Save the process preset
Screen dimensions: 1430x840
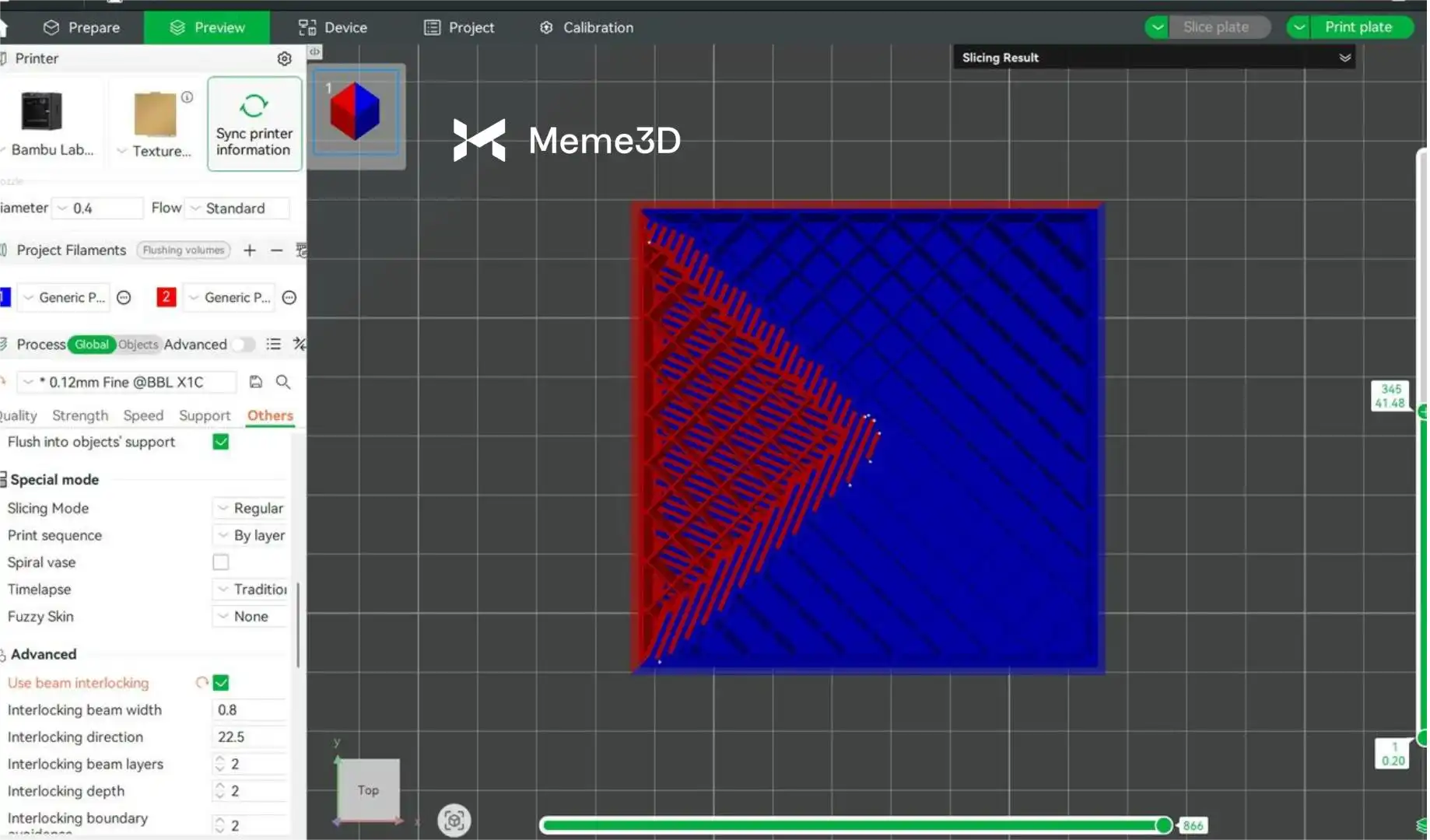tap(255, 382)
